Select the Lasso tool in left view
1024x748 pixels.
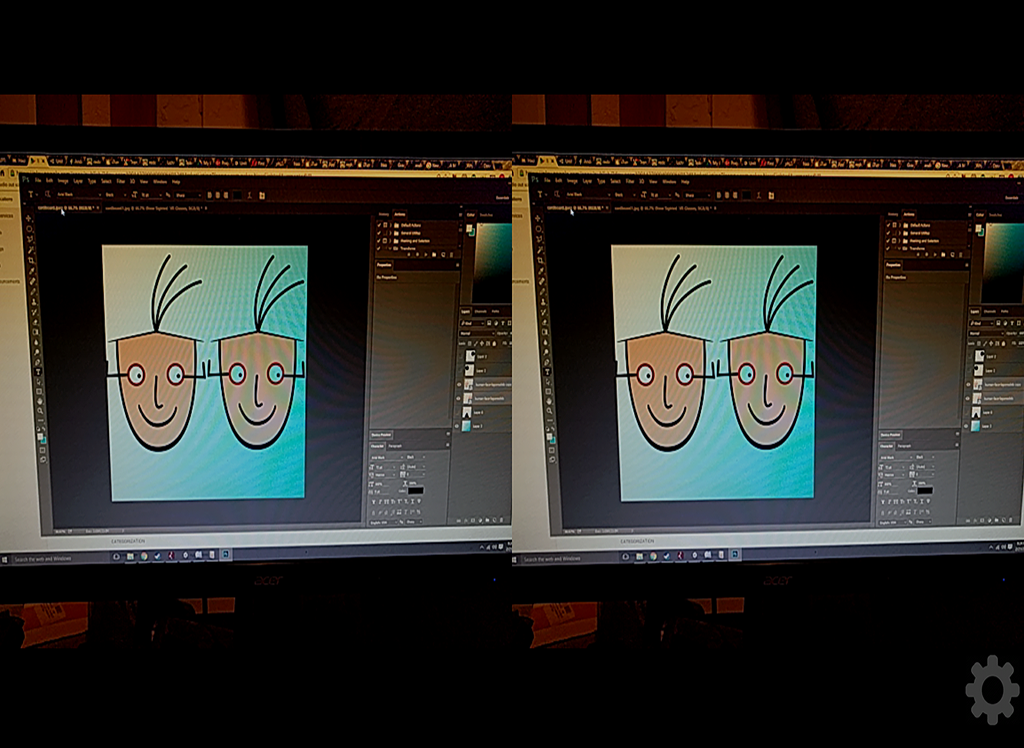(31, 238)
